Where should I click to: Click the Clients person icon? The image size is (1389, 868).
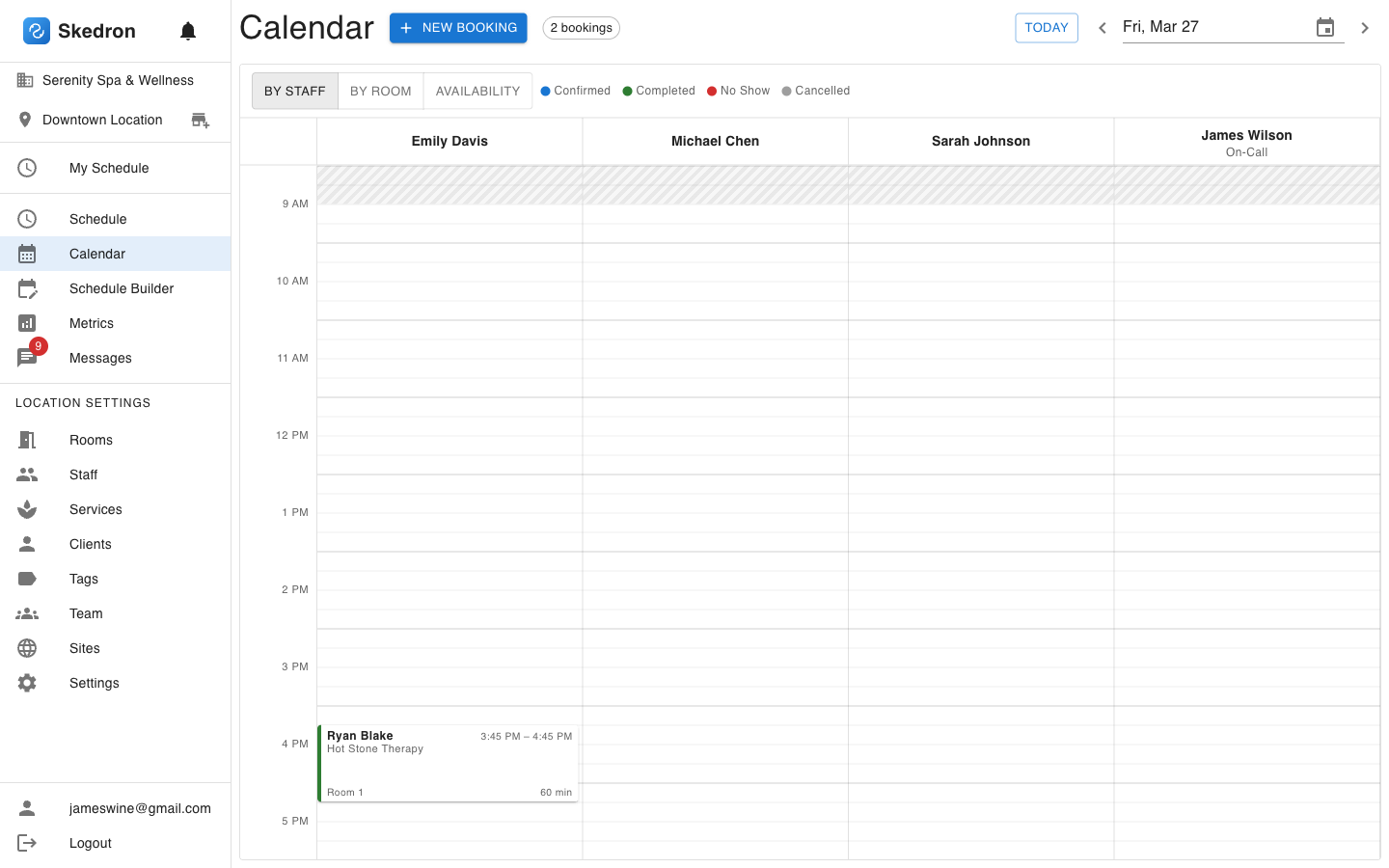(27, 544)
